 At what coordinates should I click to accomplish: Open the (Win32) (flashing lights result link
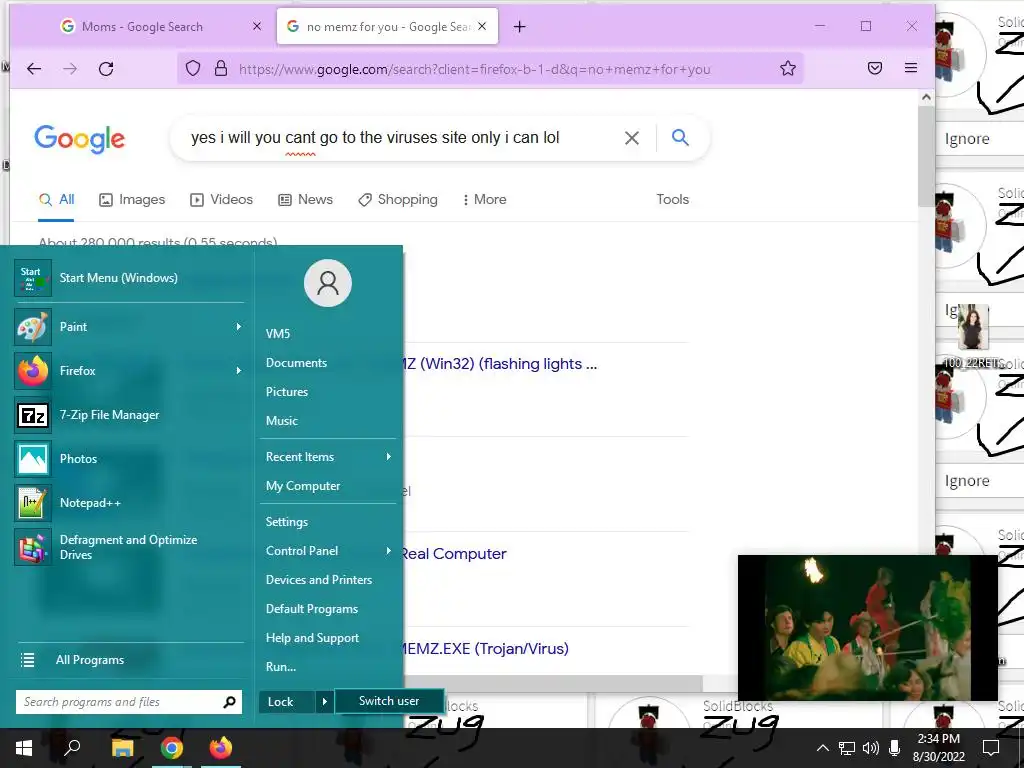click(500, 364)
